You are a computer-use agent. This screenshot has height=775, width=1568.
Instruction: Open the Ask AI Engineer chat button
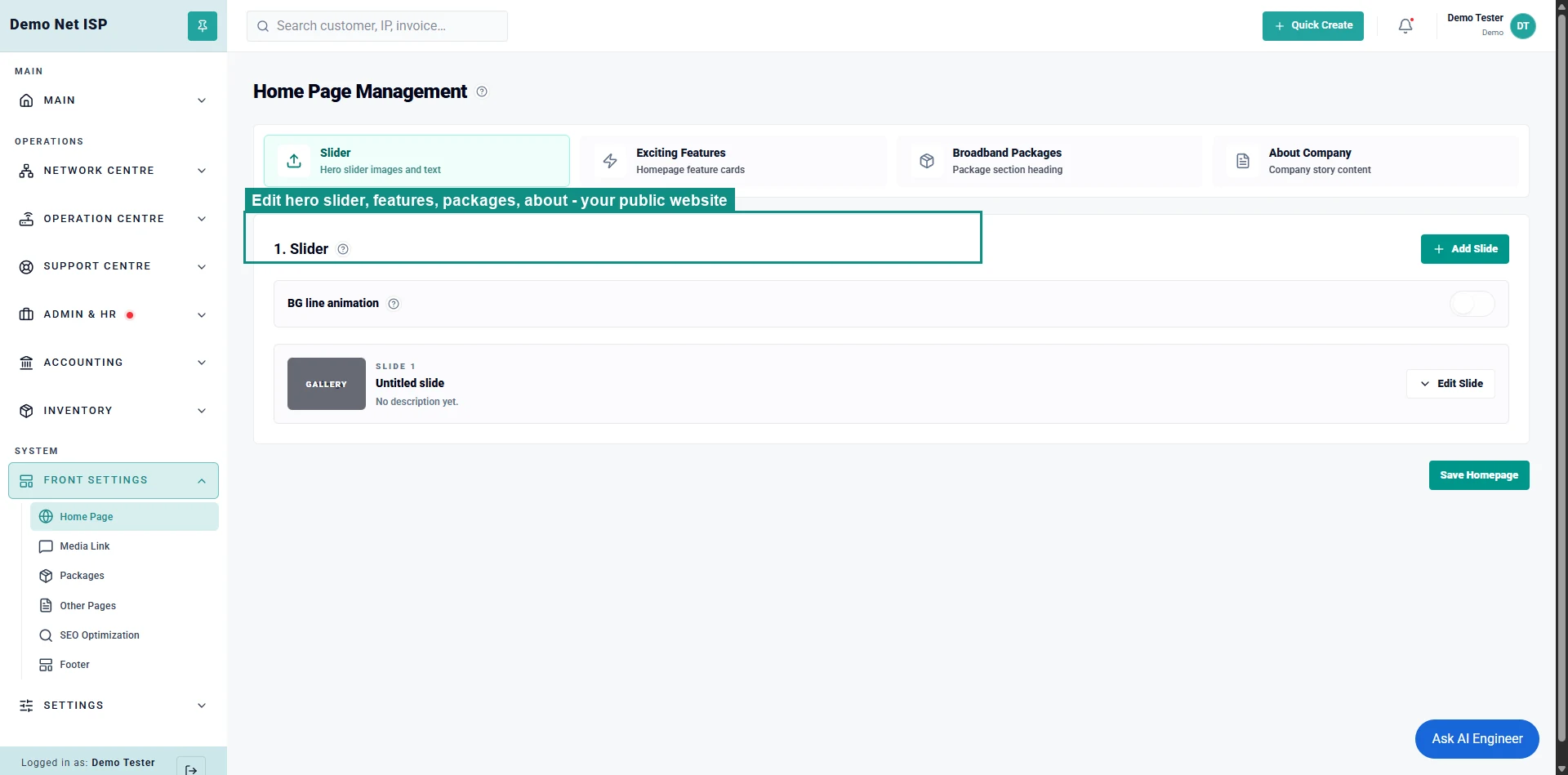pyautogui.click(x=1477, y=739)
